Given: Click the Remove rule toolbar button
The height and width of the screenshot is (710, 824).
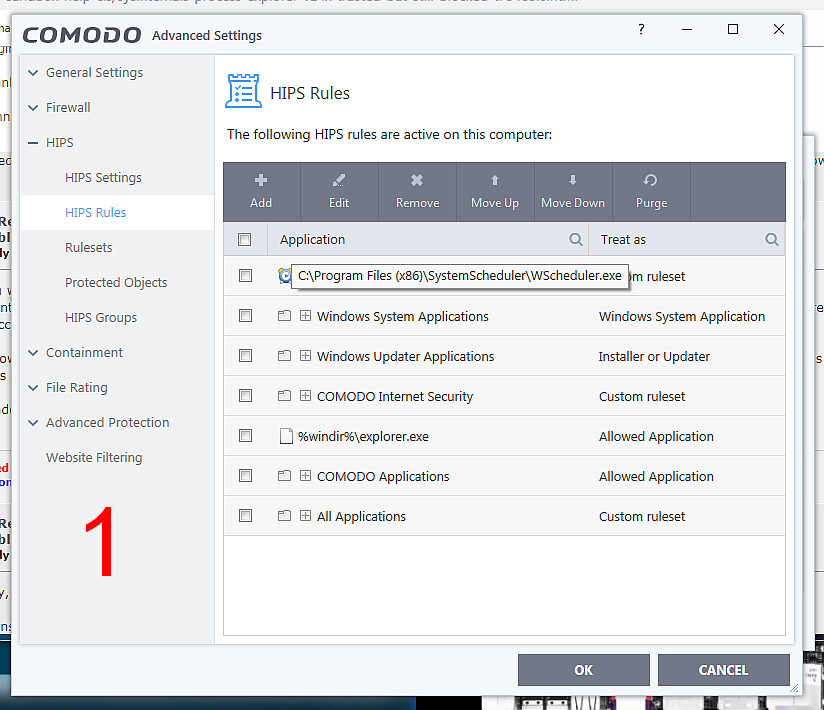Looking at the screenshot, I should pos(417,192).
